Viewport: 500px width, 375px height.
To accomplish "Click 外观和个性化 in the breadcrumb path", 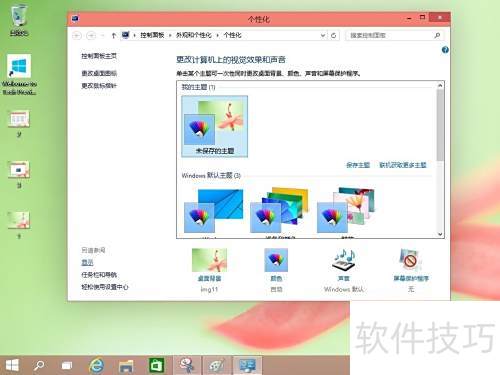I will [194, 35].
